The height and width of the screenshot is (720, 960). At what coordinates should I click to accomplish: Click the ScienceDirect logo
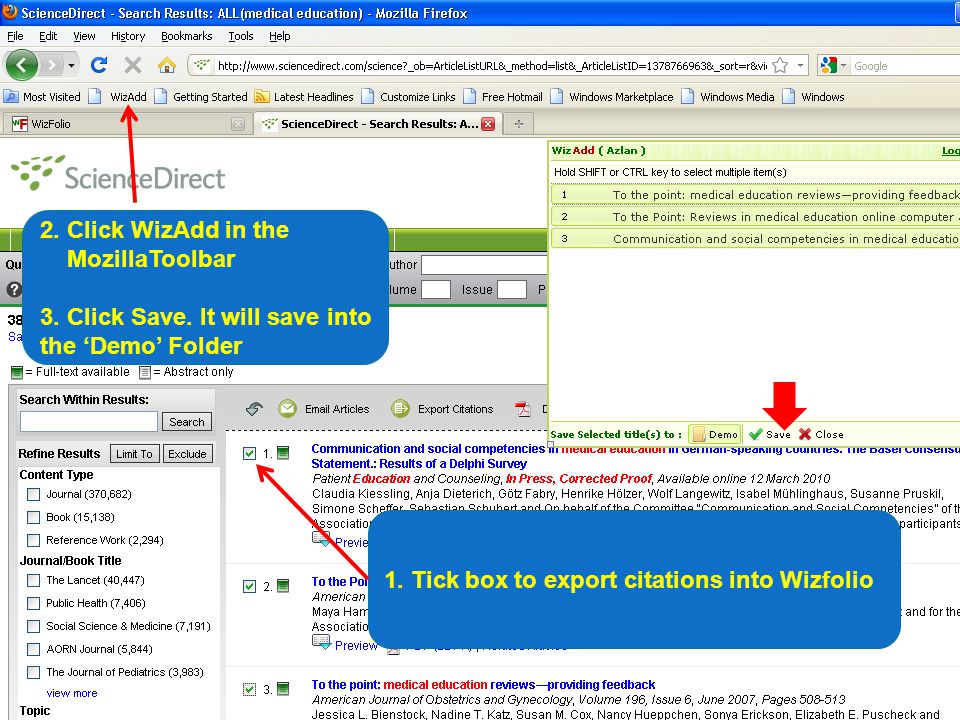pos(119,174)
